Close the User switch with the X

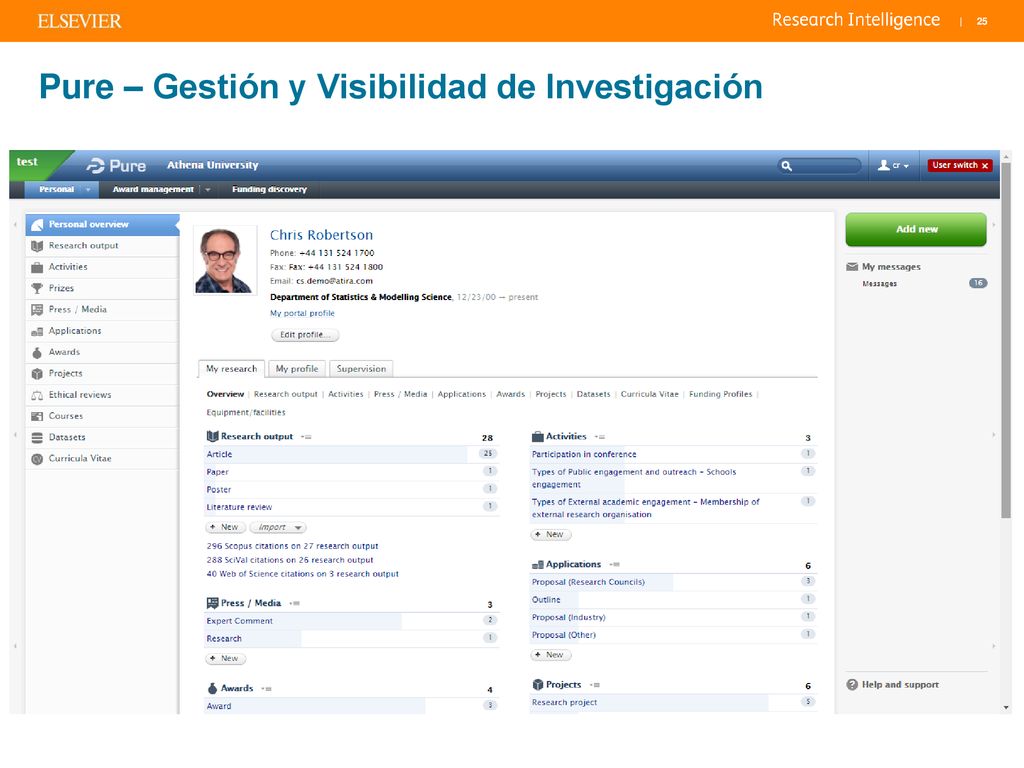pos(985,166)
